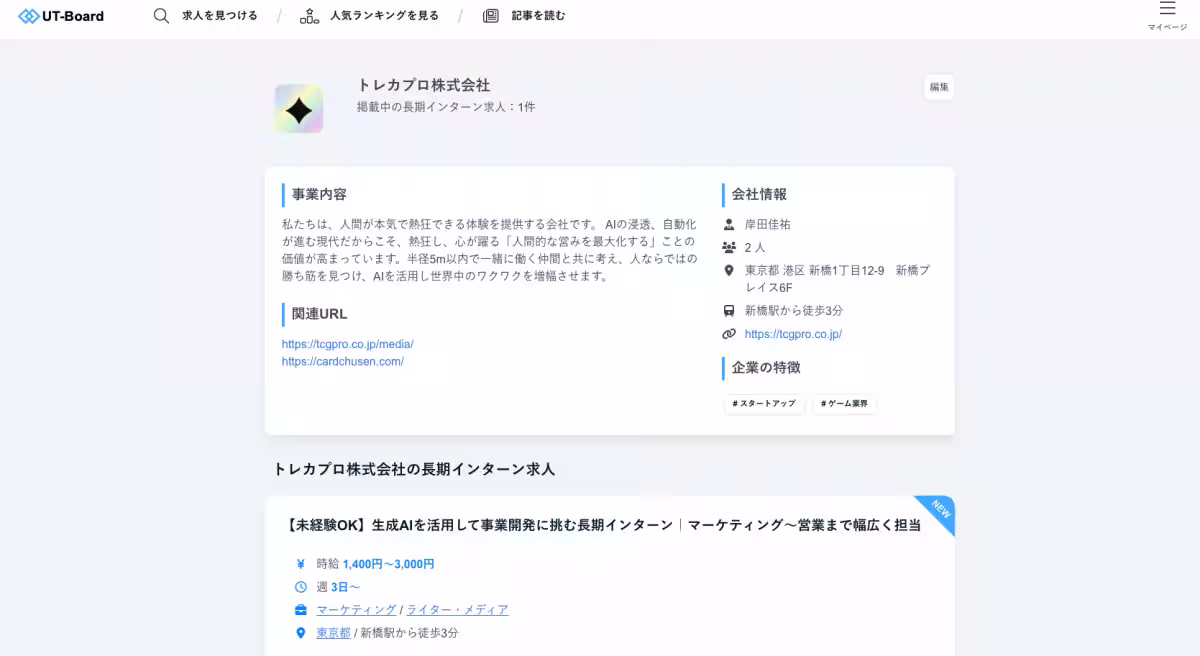The height and width of the screenshot is (656, 1200).
Task: Click the yen icon in the job listing
Action: coord(301,564)
